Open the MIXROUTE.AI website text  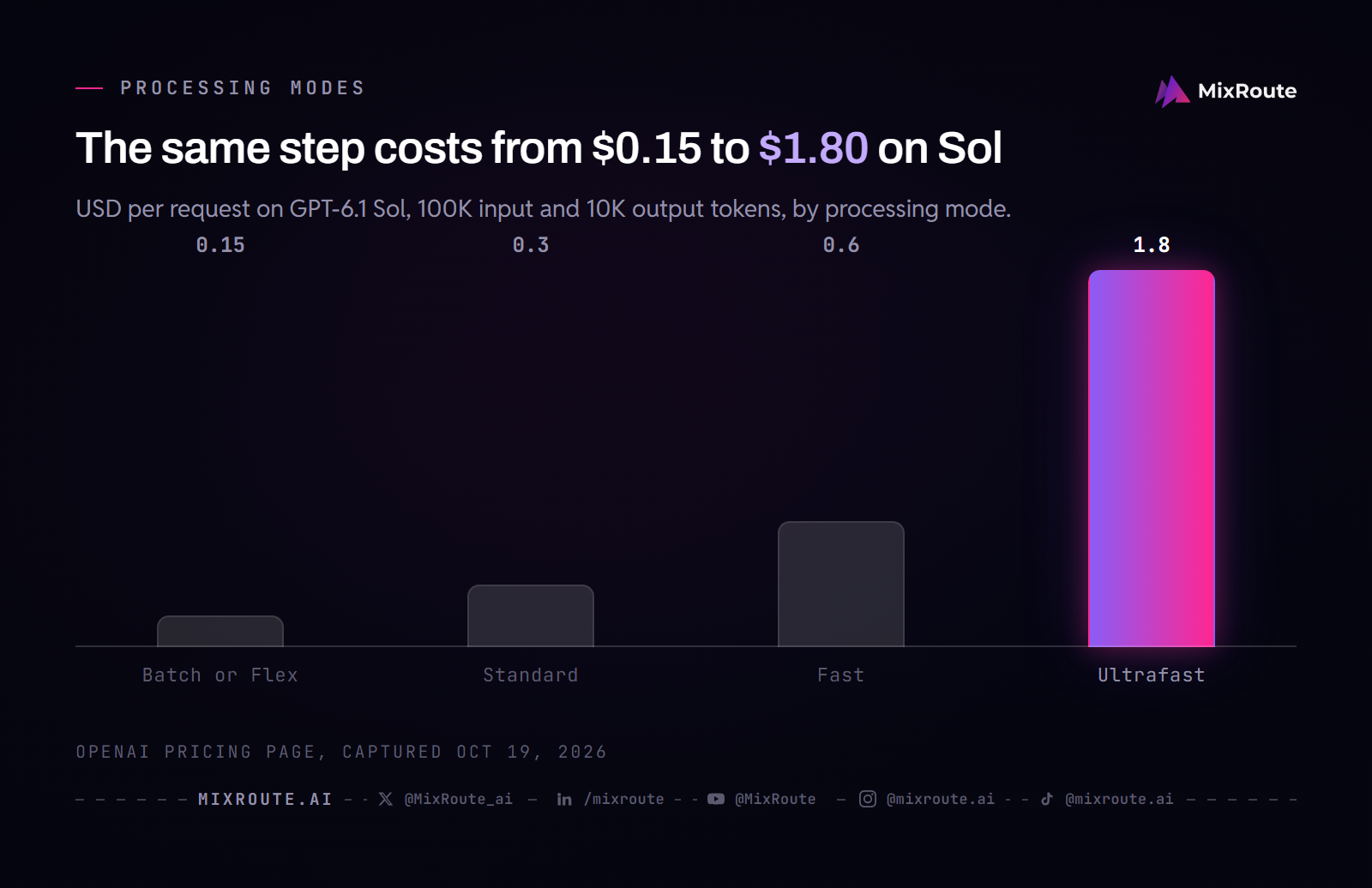point(265,799)
